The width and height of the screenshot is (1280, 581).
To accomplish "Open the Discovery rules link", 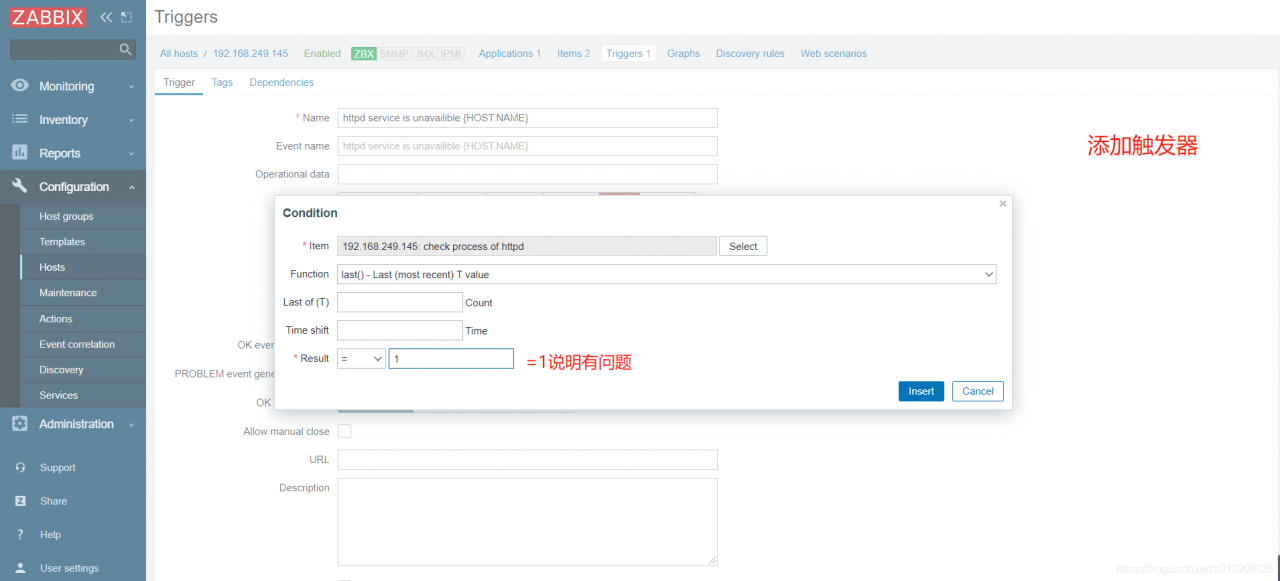I will click(750, 54).
